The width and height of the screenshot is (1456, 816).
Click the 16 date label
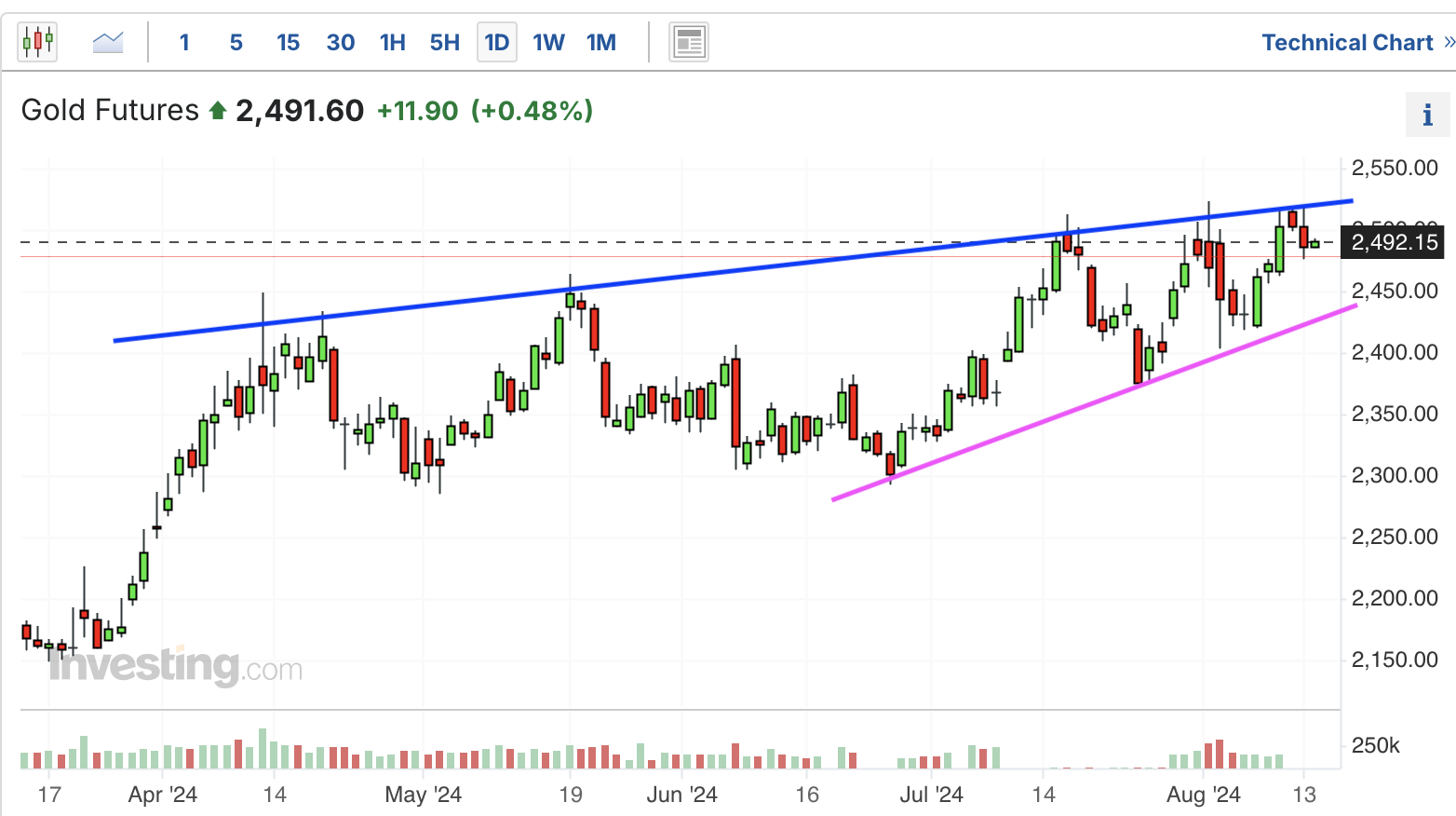[x=807, y=795]
